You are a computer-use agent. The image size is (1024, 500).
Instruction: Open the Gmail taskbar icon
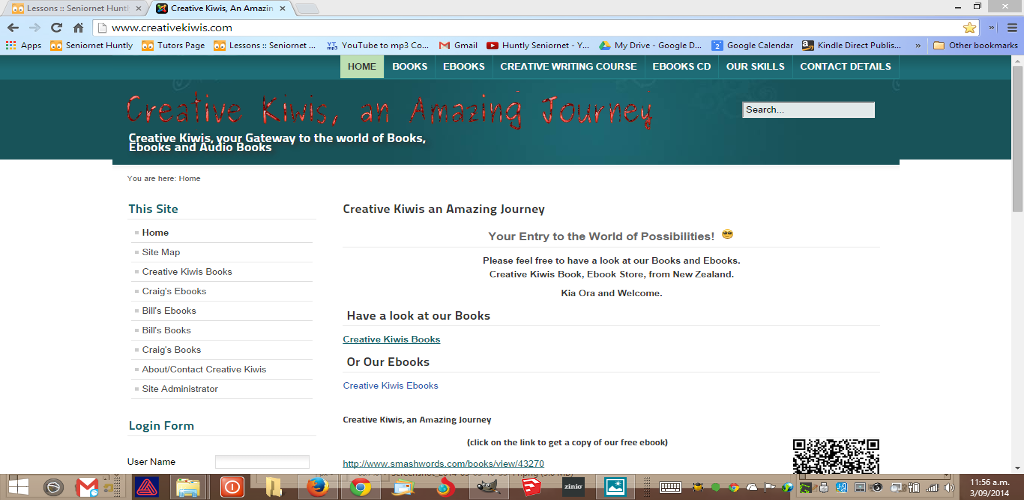(87, 487)
